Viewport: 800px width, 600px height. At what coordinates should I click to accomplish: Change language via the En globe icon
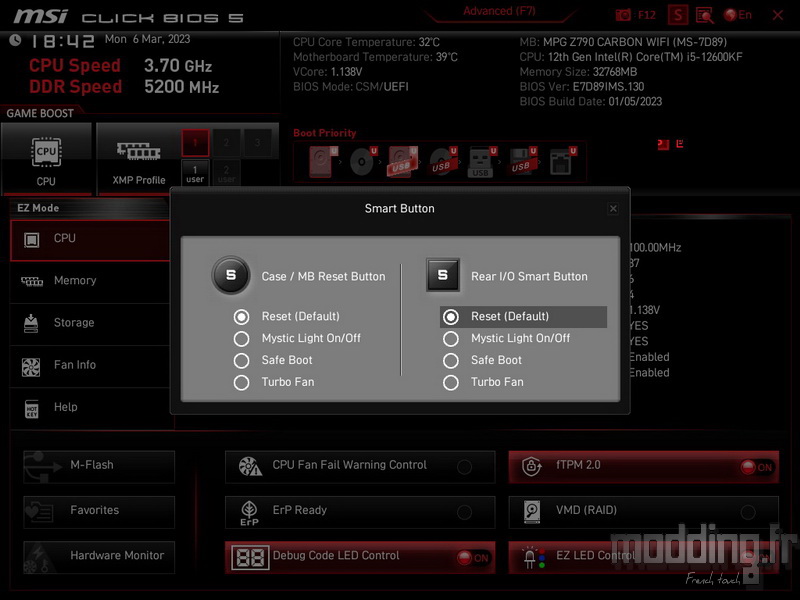pos(738,15)
